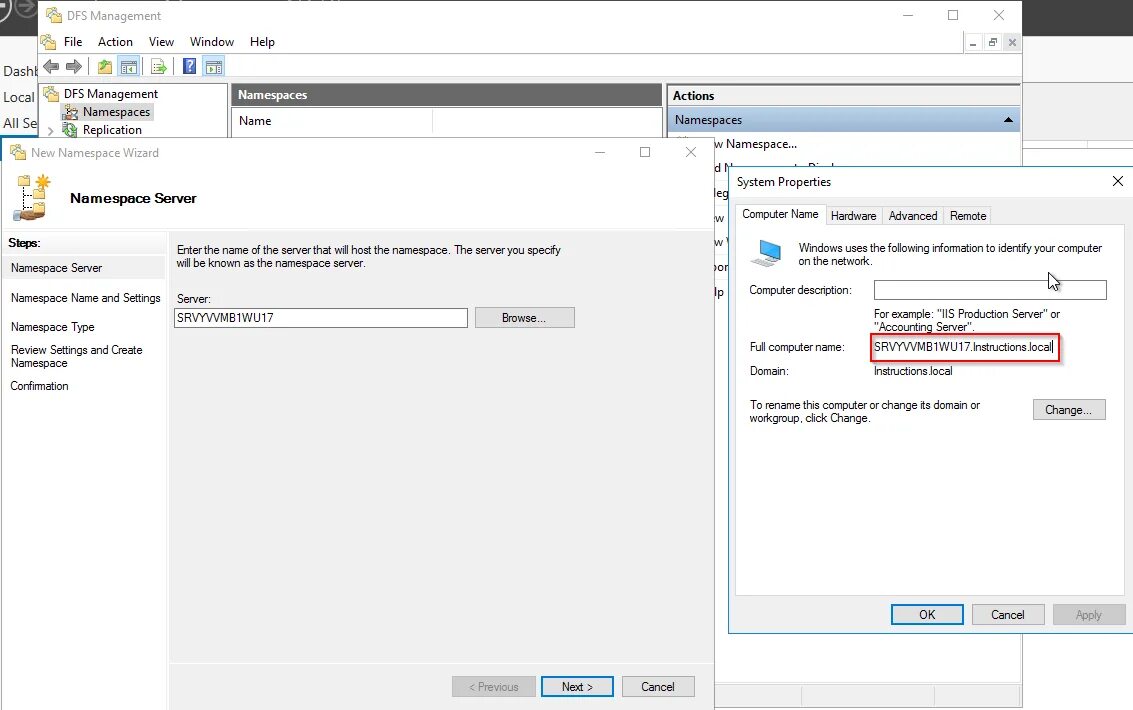Click OK in System Properties
This screenshot has height=710, width=1133.
pyautogui.click(x=927, y=615)
